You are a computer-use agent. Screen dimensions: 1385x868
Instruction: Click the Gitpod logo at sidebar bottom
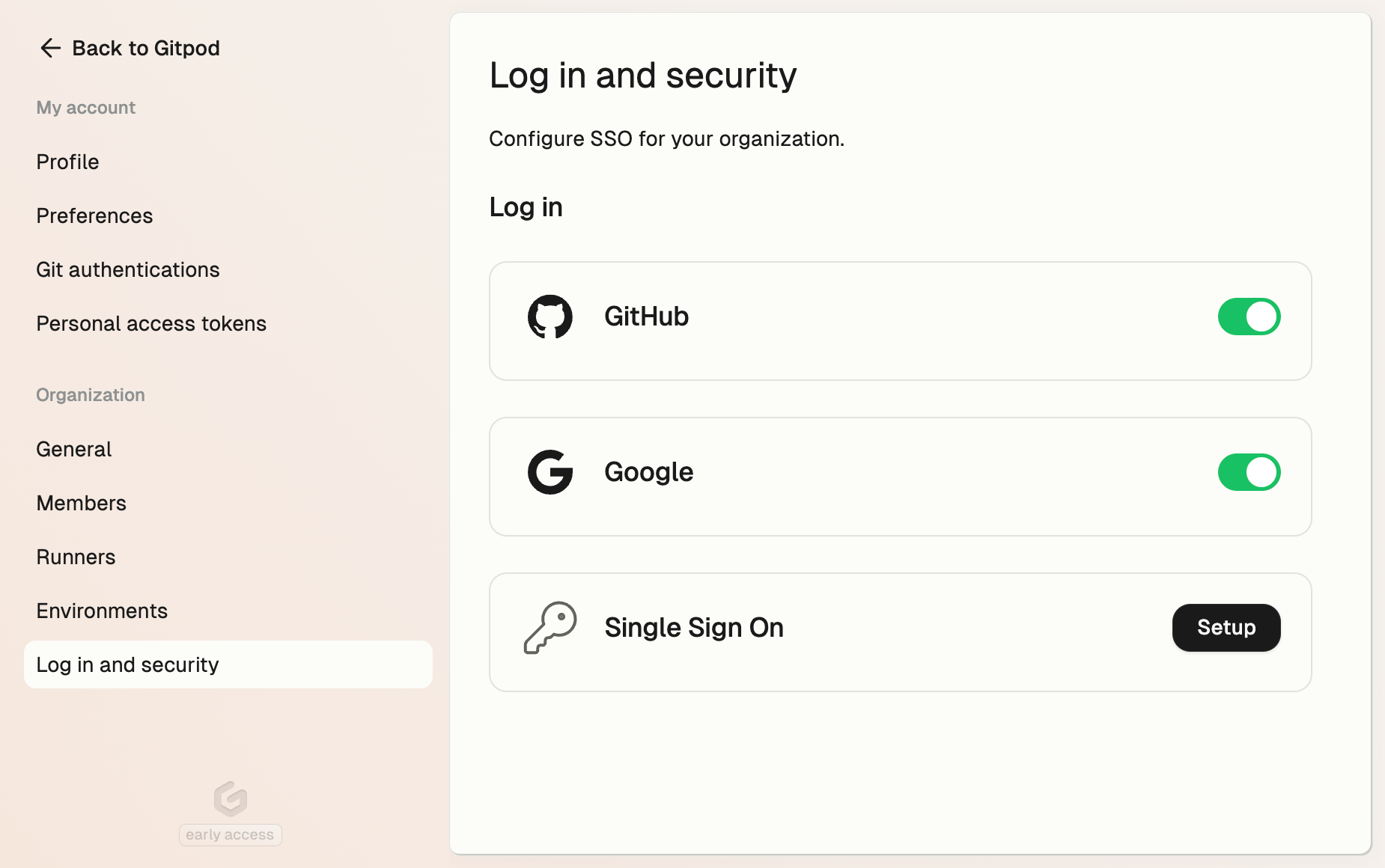click(x=231, y=798)
